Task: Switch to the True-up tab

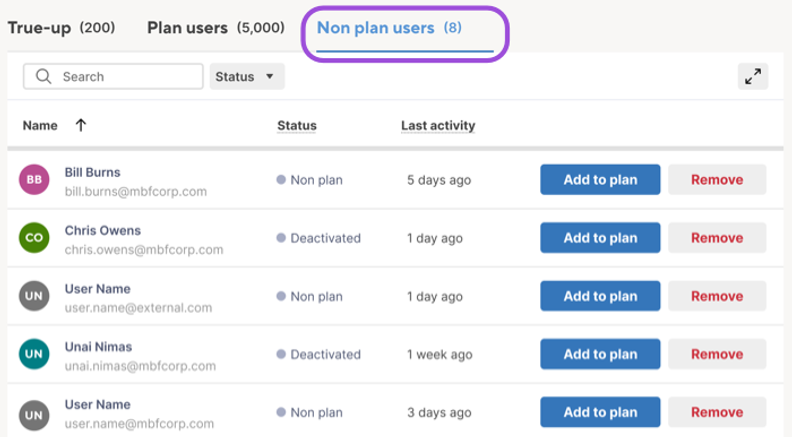Action: pos(61,28)
